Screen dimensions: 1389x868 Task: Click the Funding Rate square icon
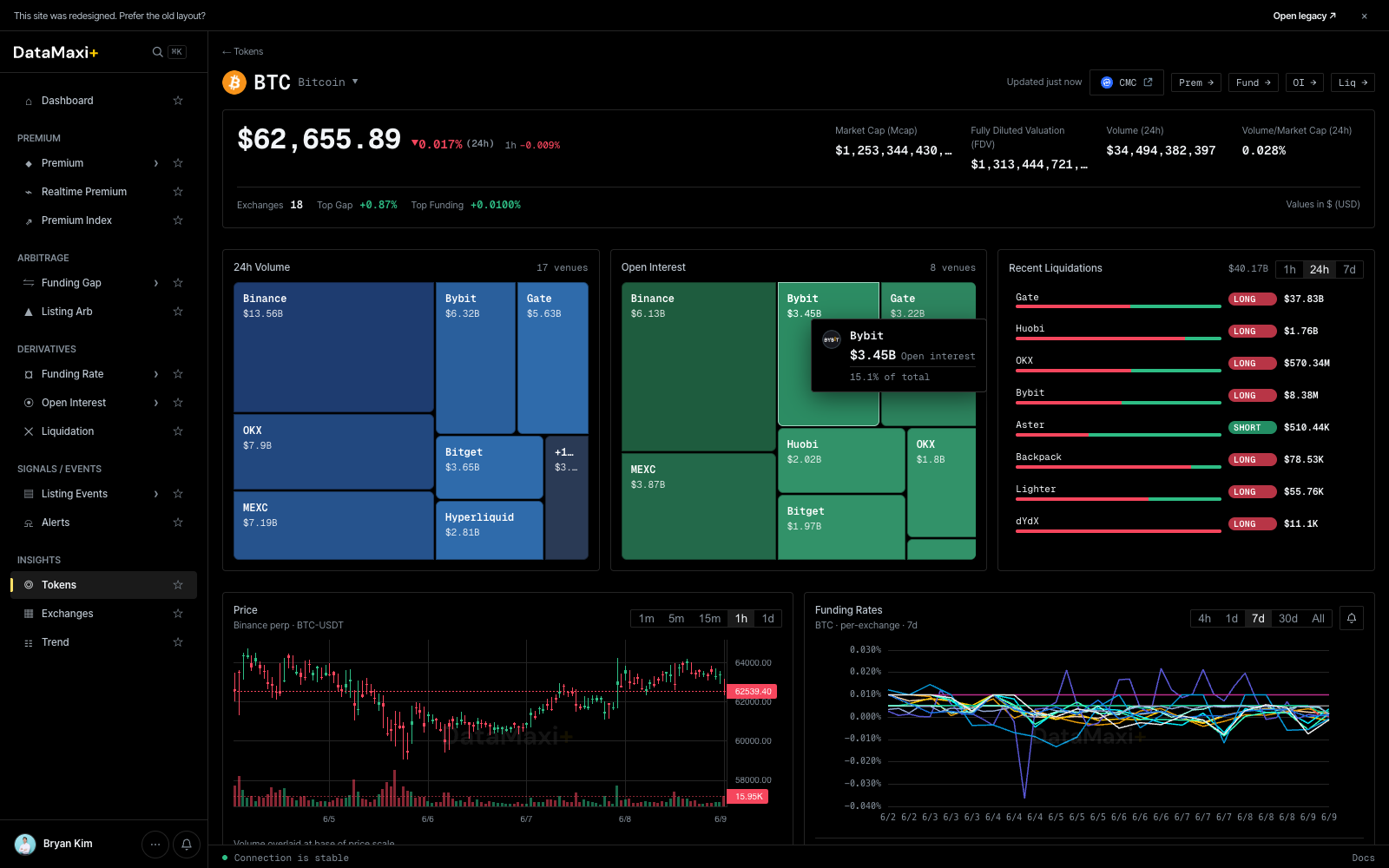tap(29, 374)
